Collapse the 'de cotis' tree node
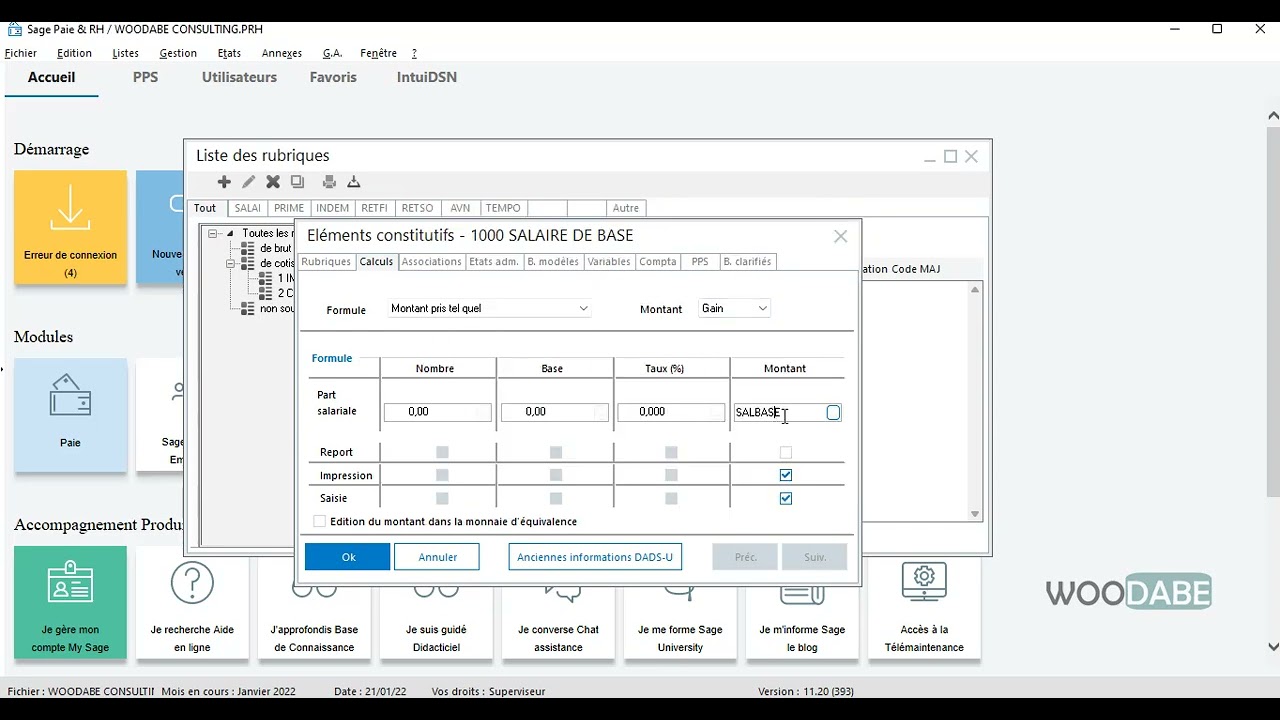The image size is (1280, 720). [230, 263]
